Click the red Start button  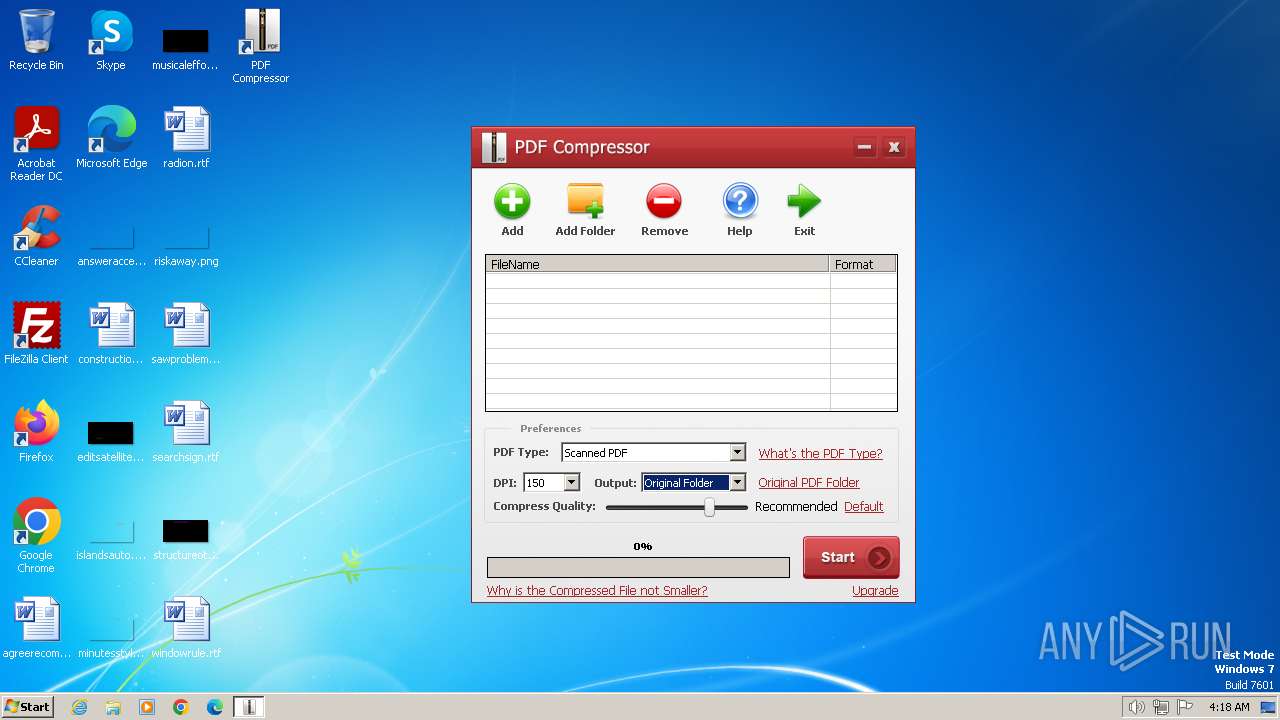click(x=851, y=557)
